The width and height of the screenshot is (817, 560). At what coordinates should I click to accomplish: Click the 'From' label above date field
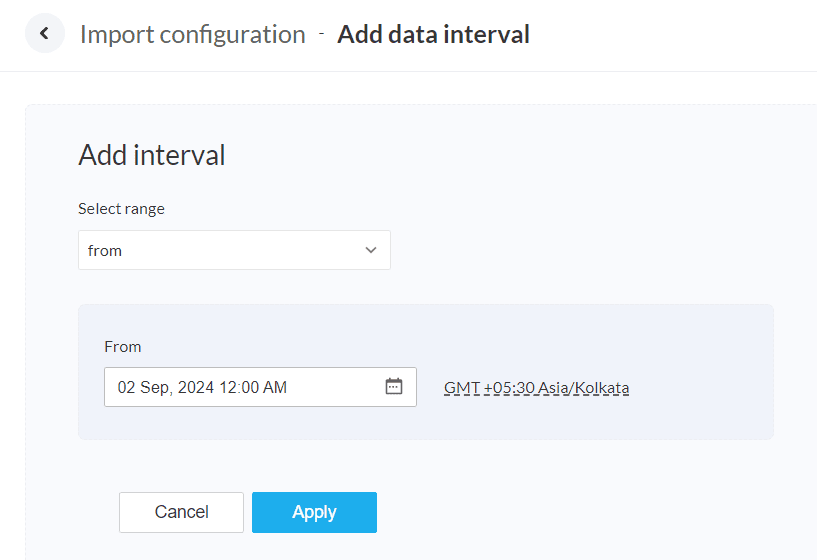(123, 346)
